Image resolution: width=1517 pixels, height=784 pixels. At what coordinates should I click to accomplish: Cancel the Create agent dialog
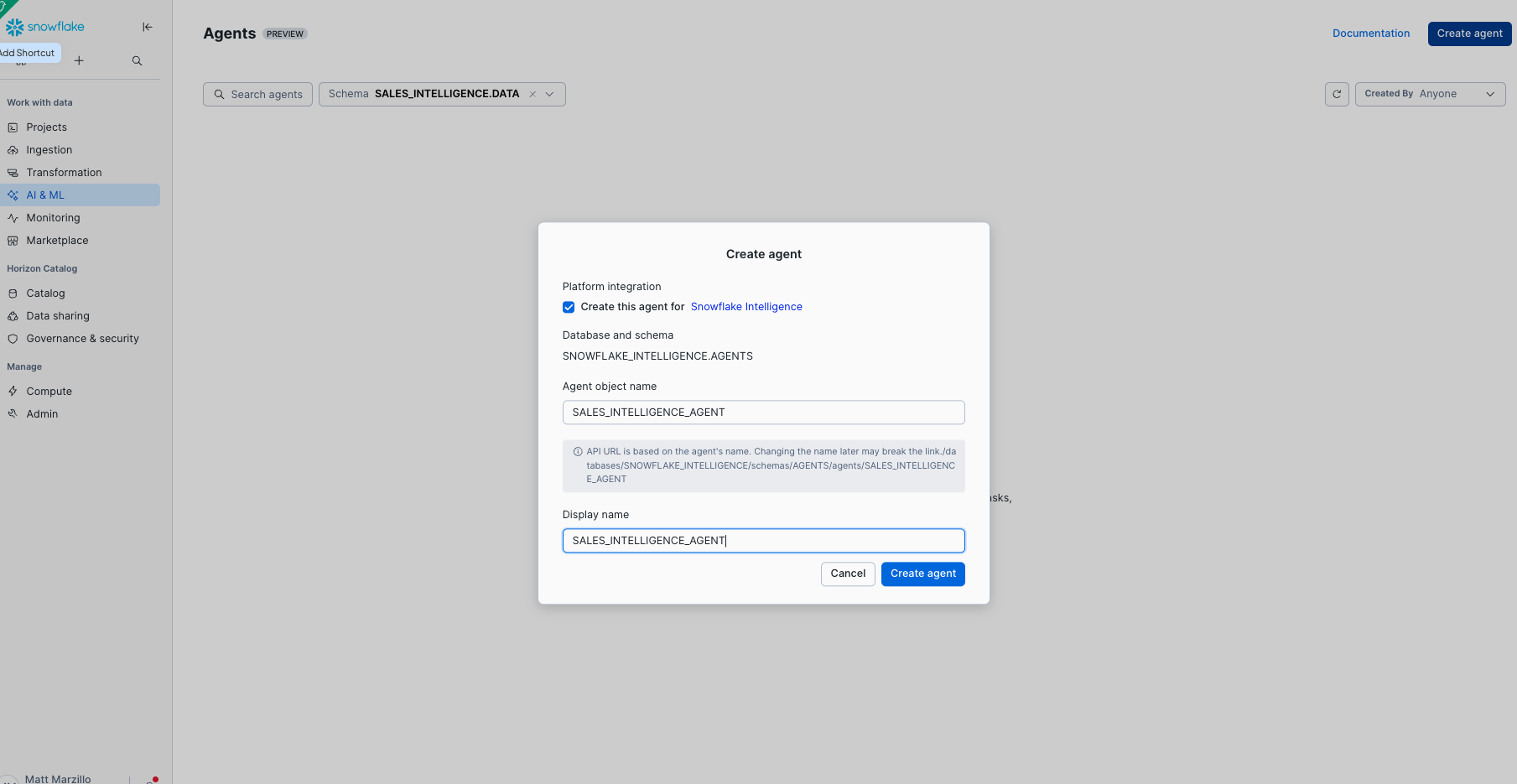tap(848, 574)
